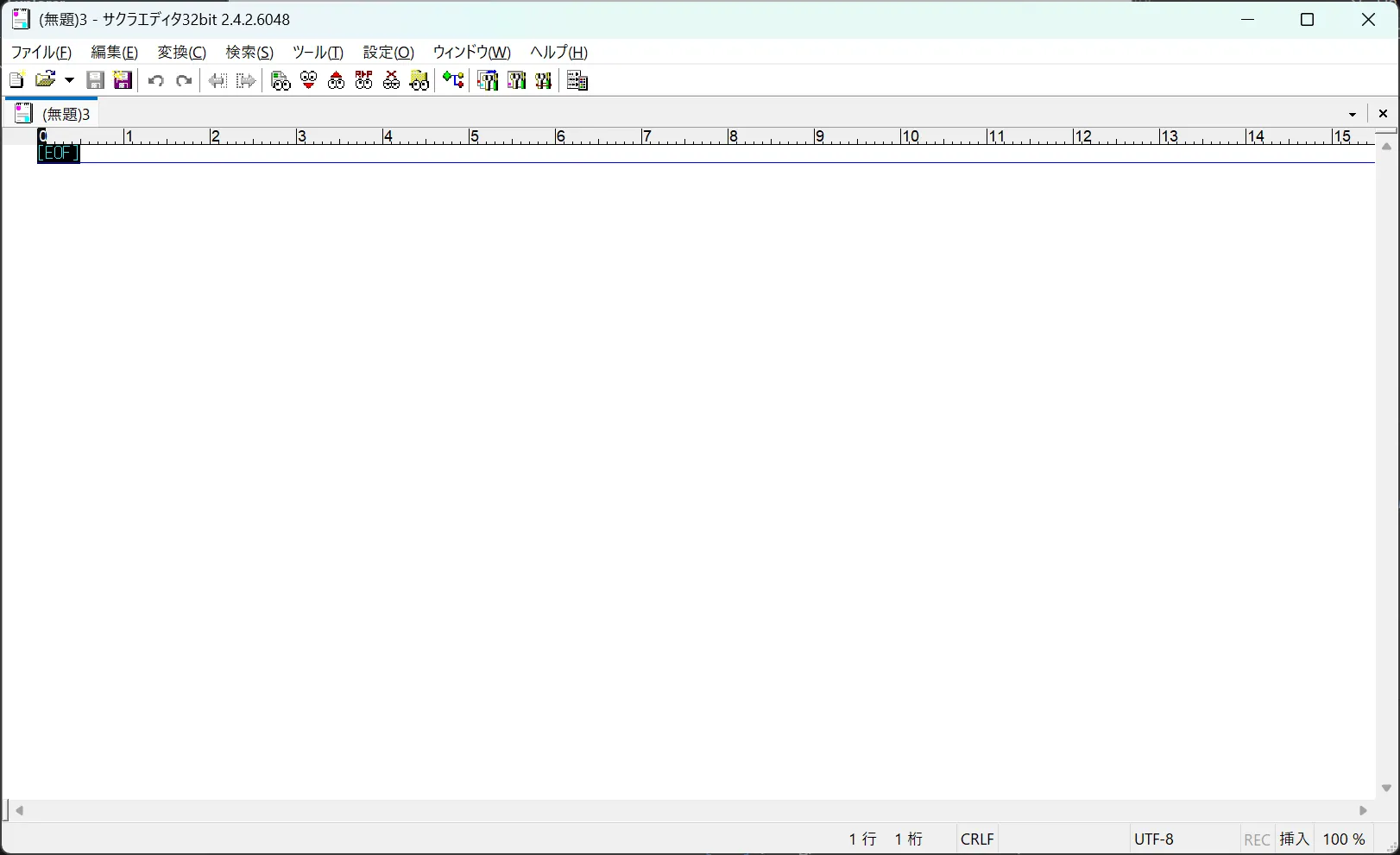Click the REC macro recording indicator

coord(1257,839)
